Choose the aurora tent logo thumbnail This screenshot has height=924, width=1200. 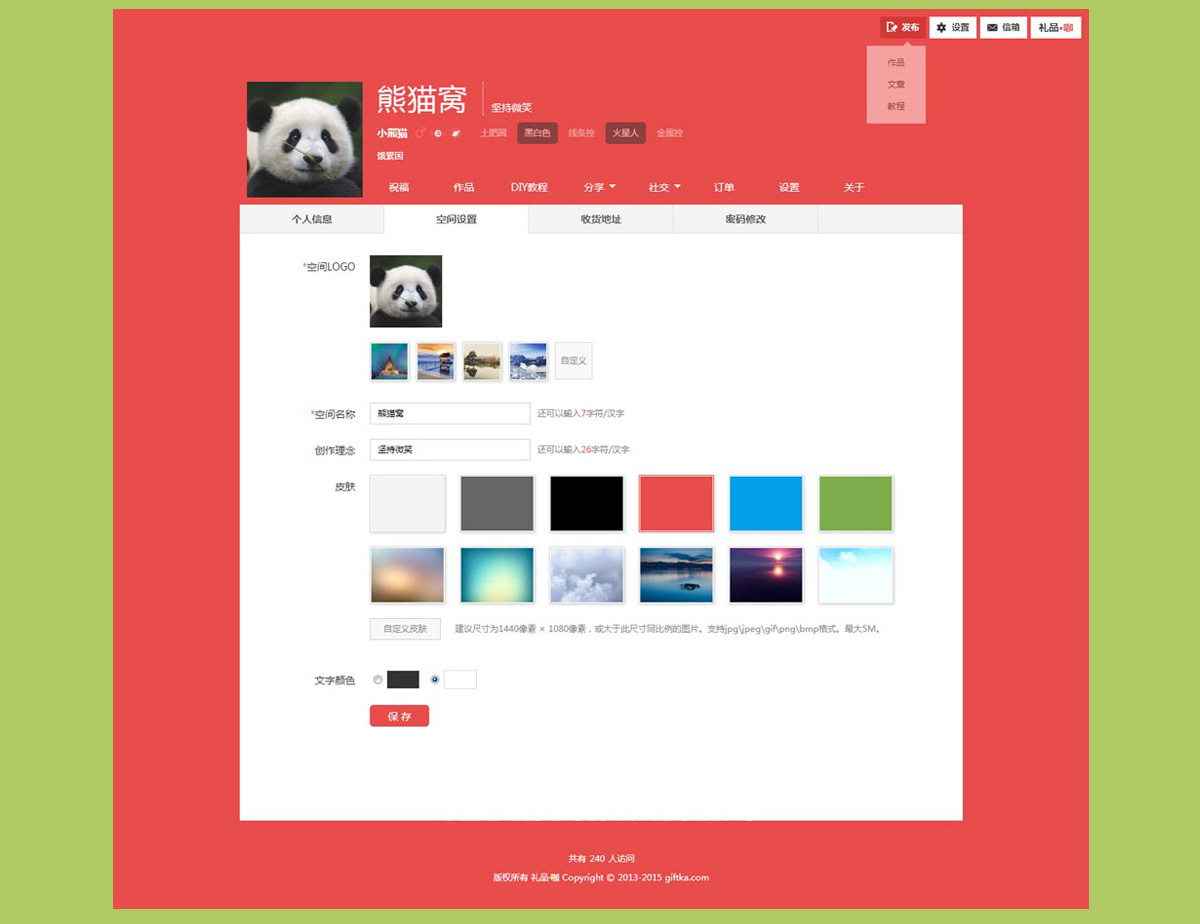tap(389, 361)
